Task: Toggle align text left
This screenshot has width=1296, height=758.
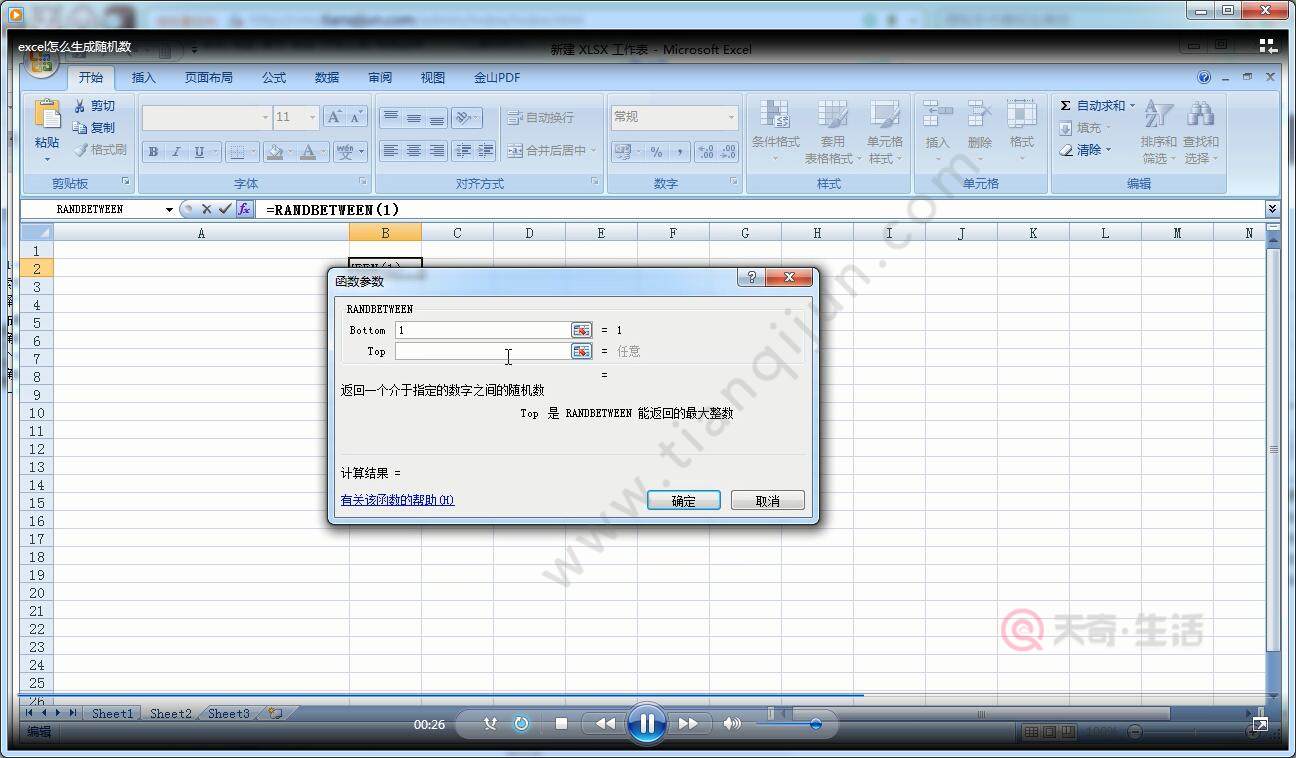Action: click(390, 151)
